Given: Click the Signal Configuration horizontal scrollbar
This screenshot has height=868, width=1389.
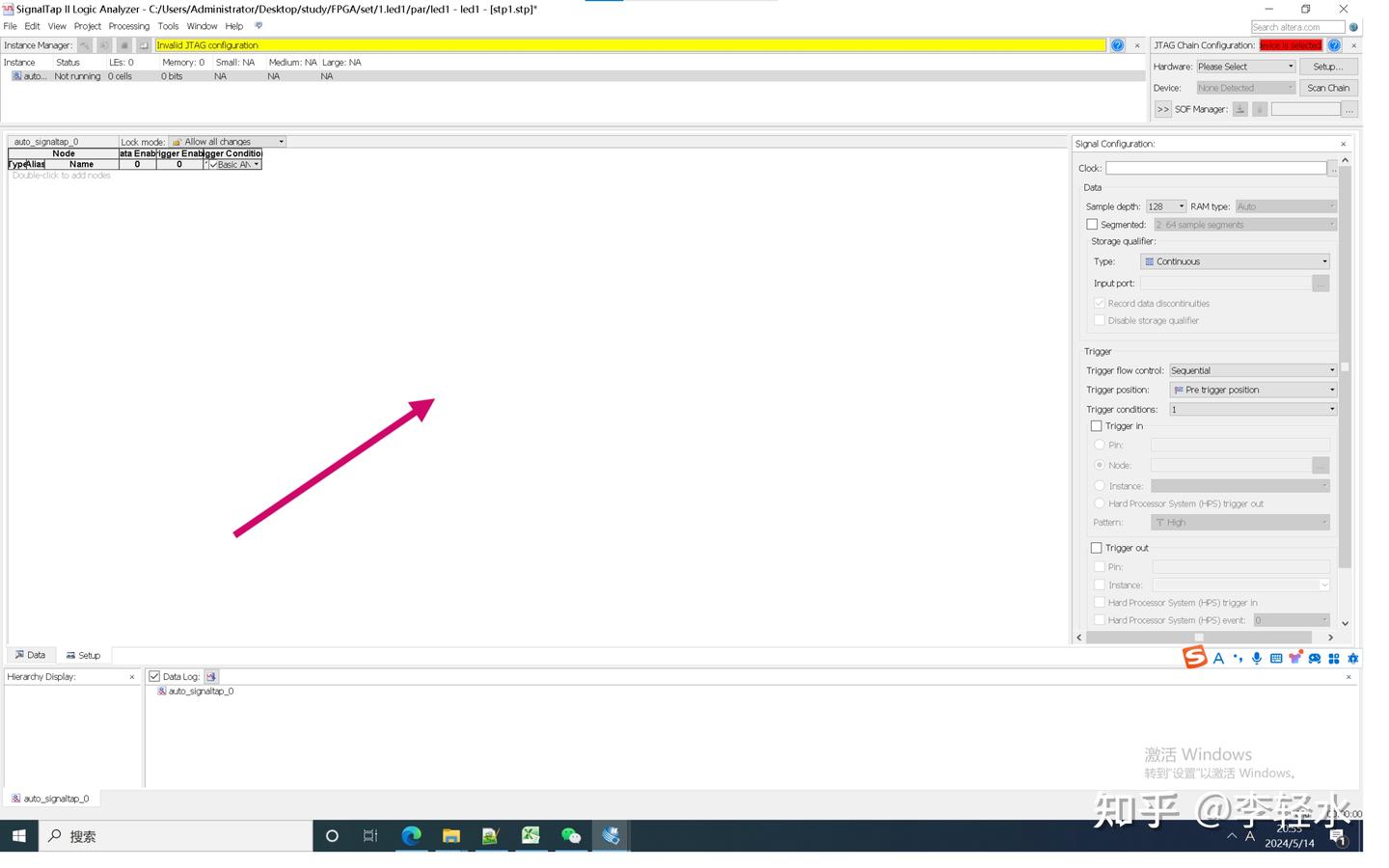Looking at the screenshot, I should (1199, 637).
